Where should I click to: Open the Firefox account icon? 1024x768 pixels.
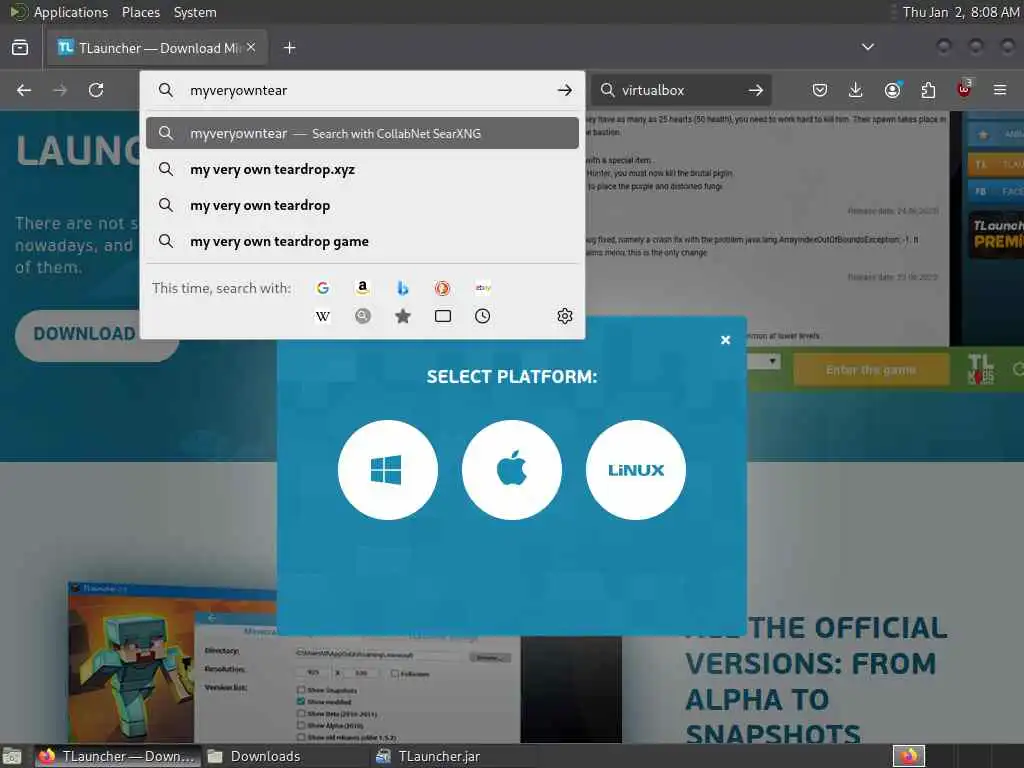[892, 90]
